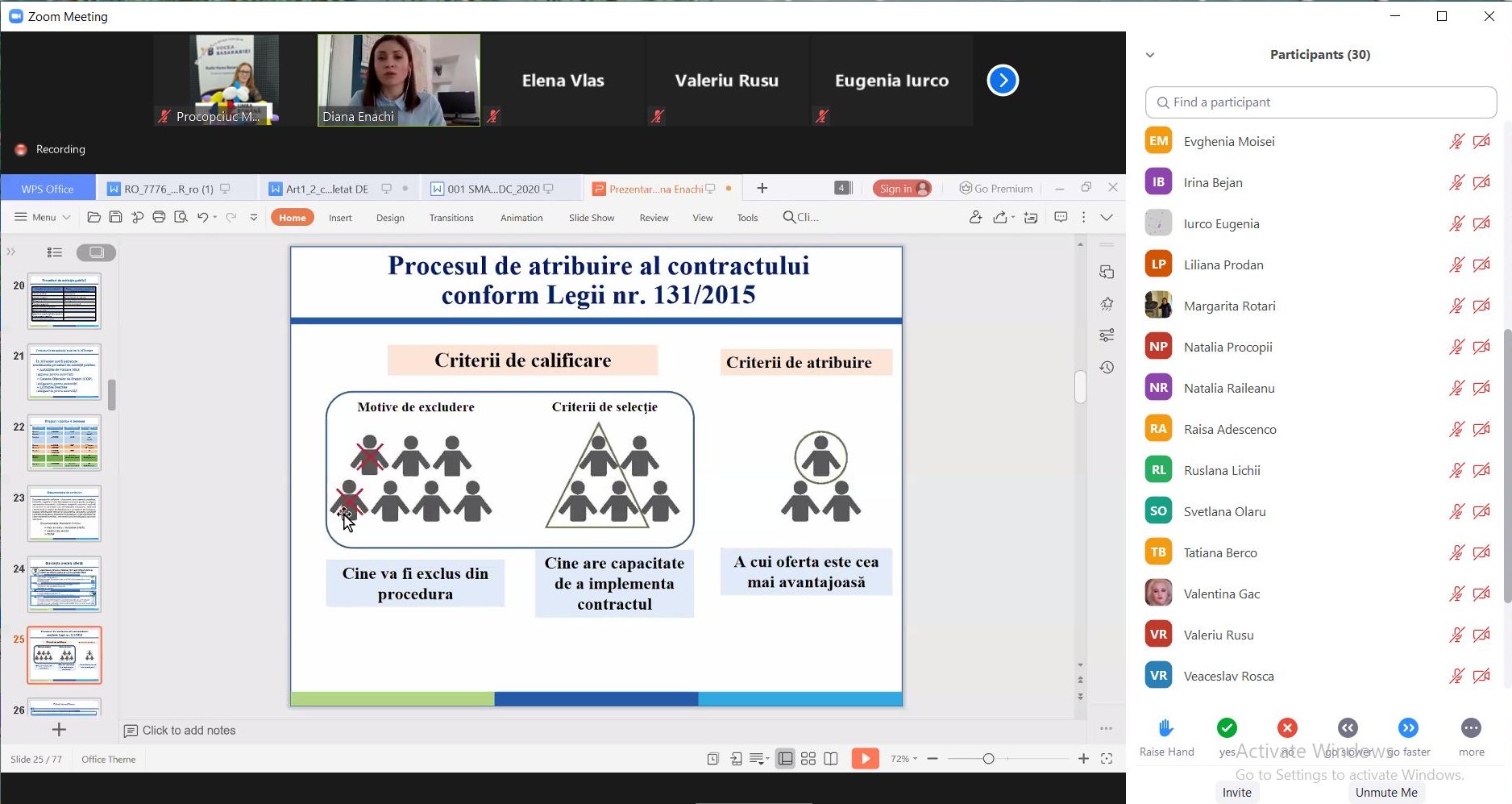Screen dimensions: 1512x804
Task: Zoom in with the plus button
Action: point(1083,759)
